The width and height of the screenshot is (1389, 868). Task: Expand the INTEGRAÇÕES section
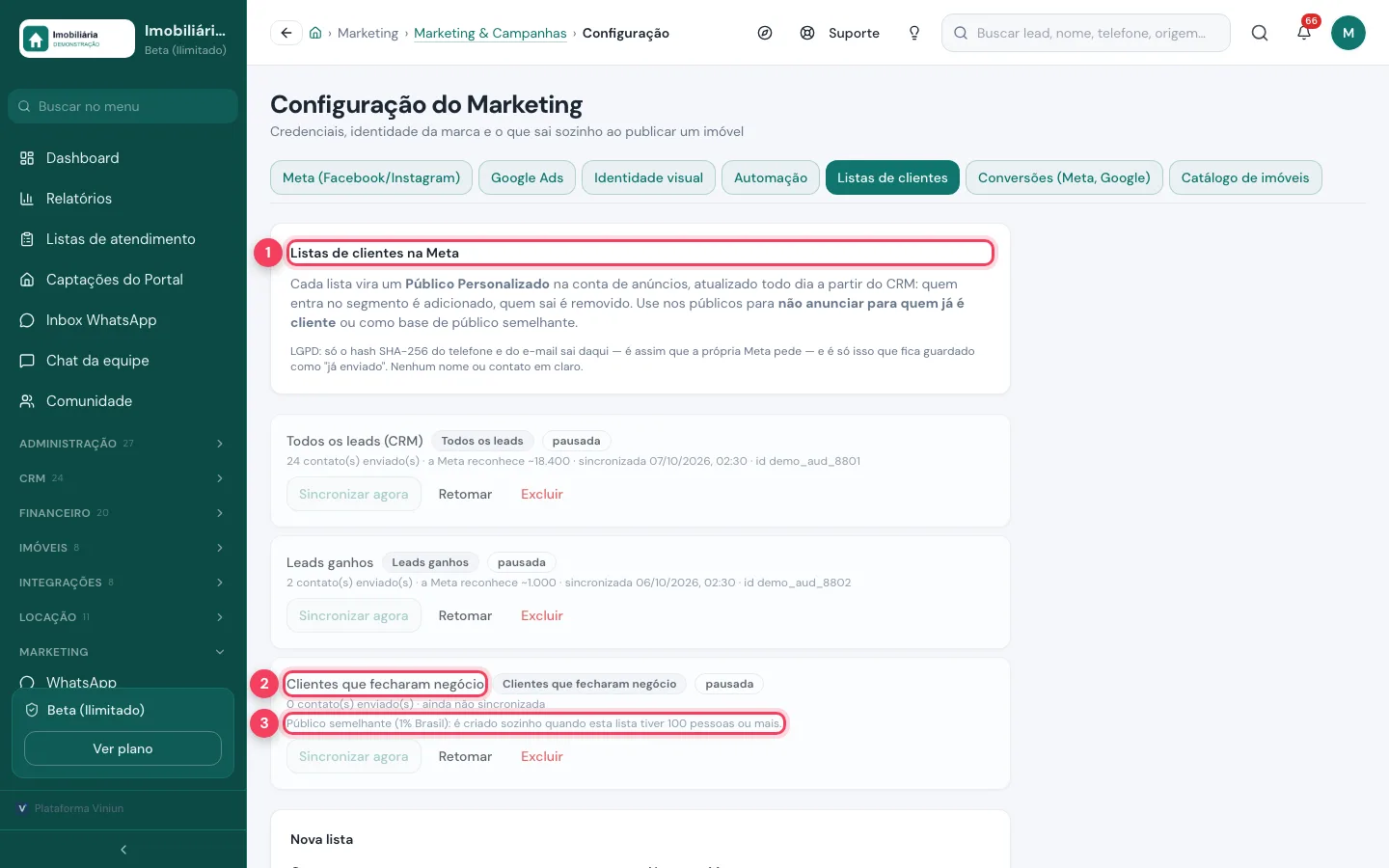pos(123,583)
